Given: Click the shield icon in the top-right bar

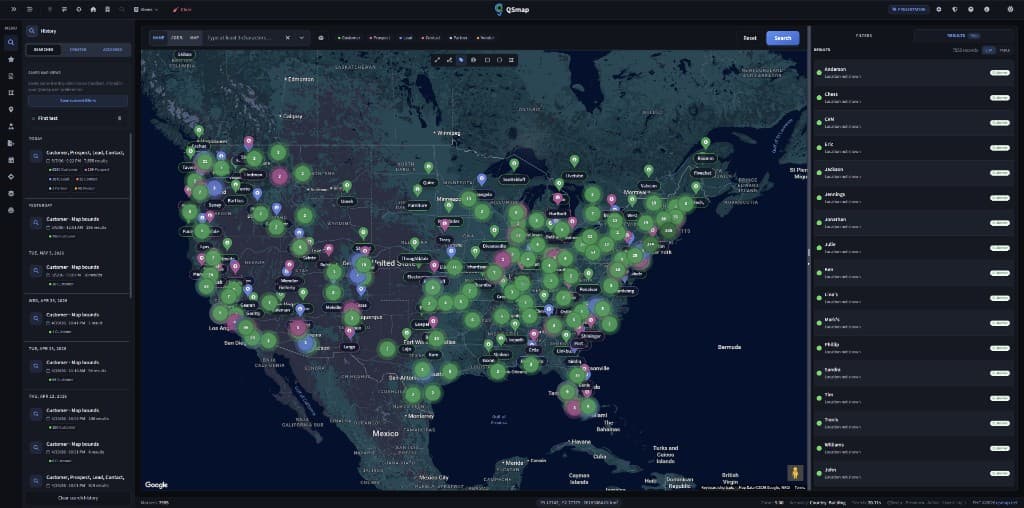Looking at the screenshot, I should 955,10.
